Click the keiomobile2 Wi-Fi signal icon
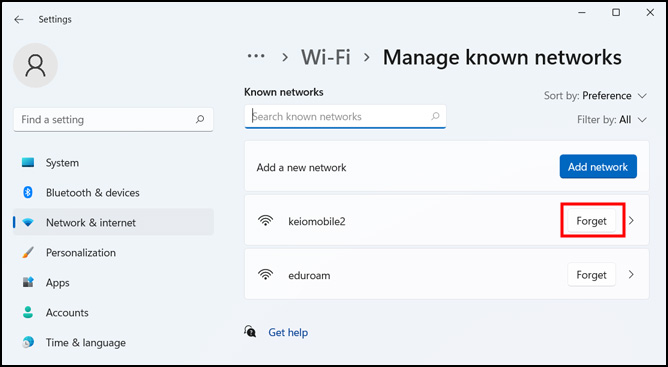This screenshot has width=668, height=367. (x=265, y=221)
